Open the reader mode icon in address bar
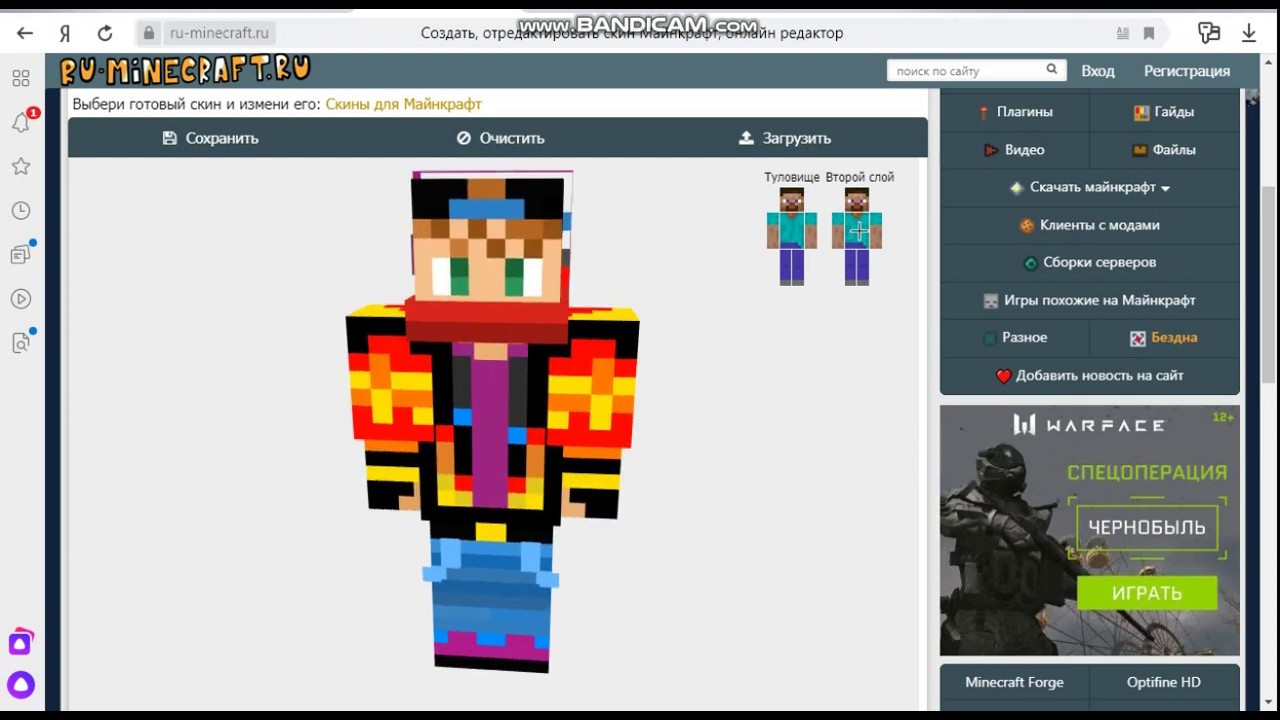The height and width of the screenshot is (720, 1280). [1123, 33]
